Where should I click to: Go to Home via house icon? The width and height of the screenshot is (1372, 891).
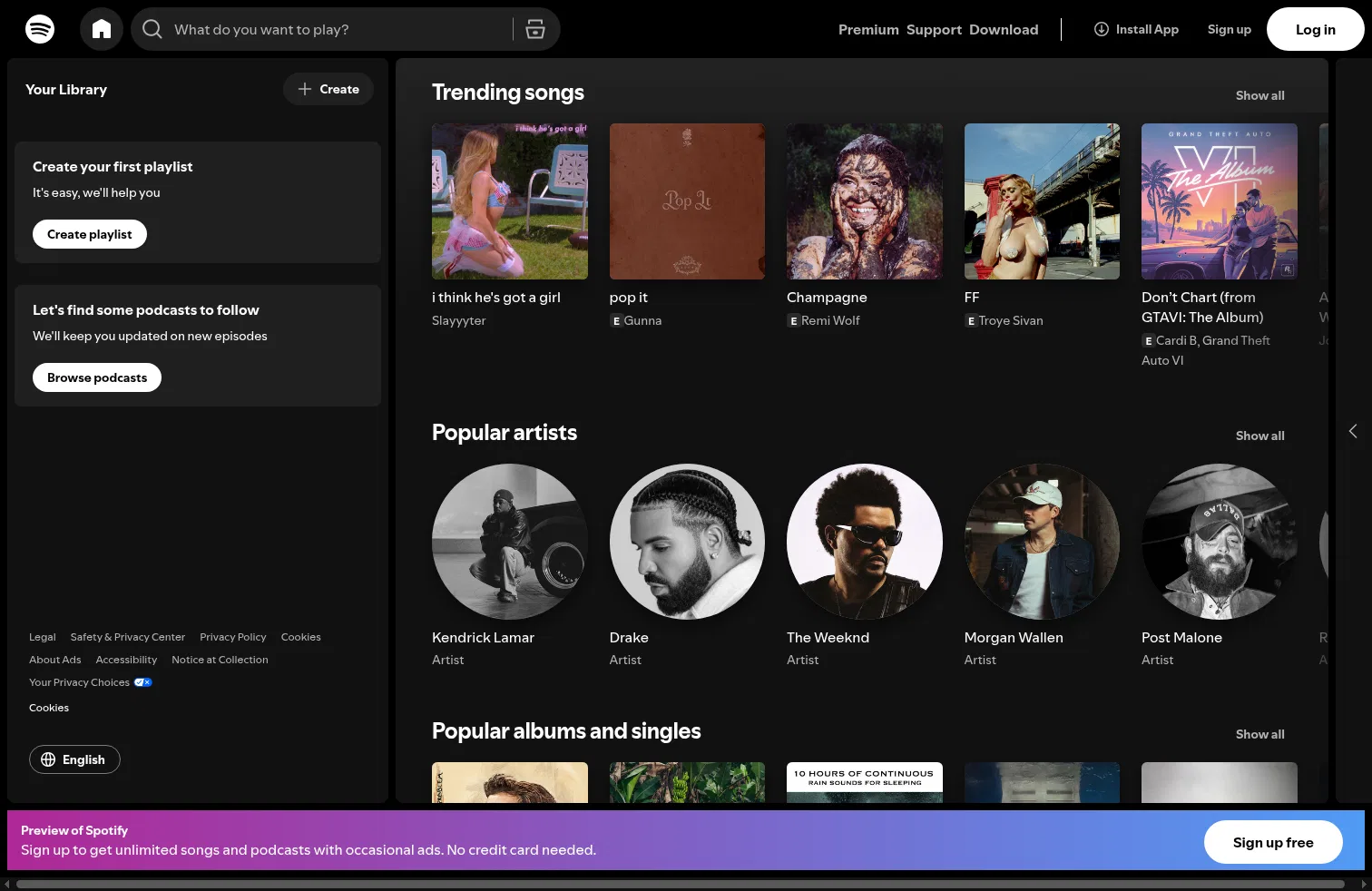click(102, 29)
